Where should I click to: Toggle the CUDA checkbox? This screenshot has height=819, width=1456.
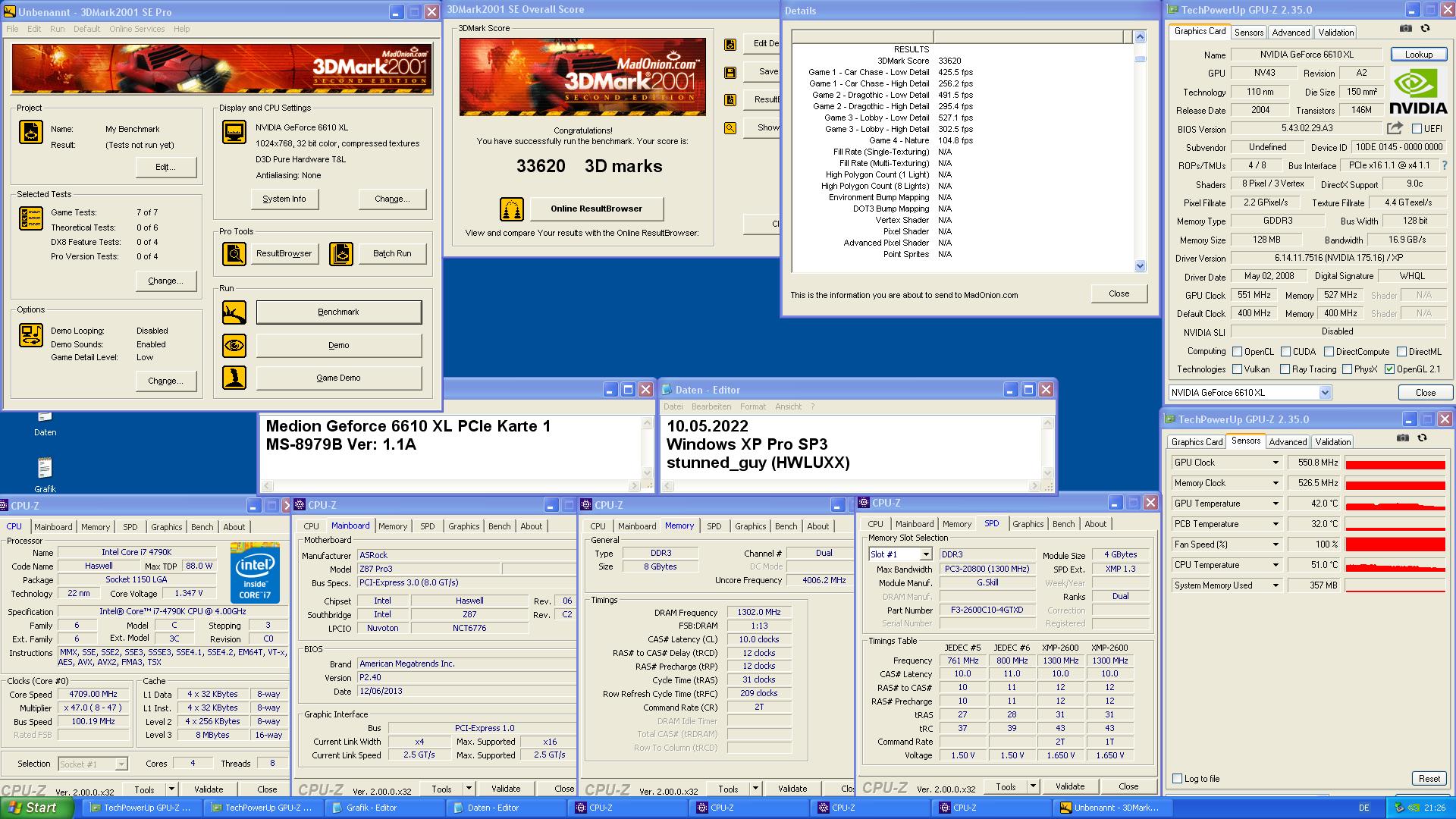1286,352
